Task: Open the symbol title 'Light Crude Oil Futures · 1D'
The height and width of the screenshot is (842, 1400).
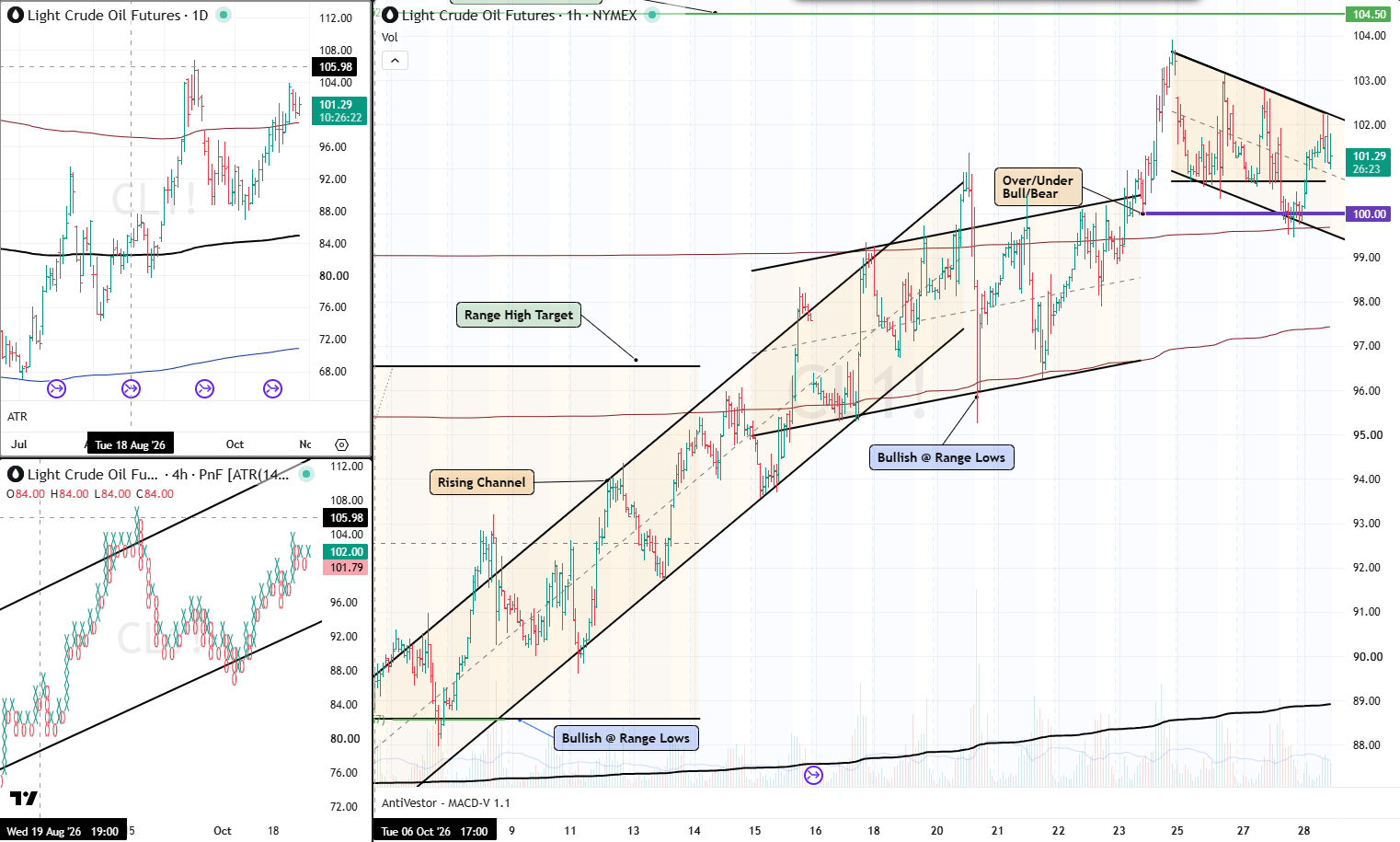Action: [118, 15]
